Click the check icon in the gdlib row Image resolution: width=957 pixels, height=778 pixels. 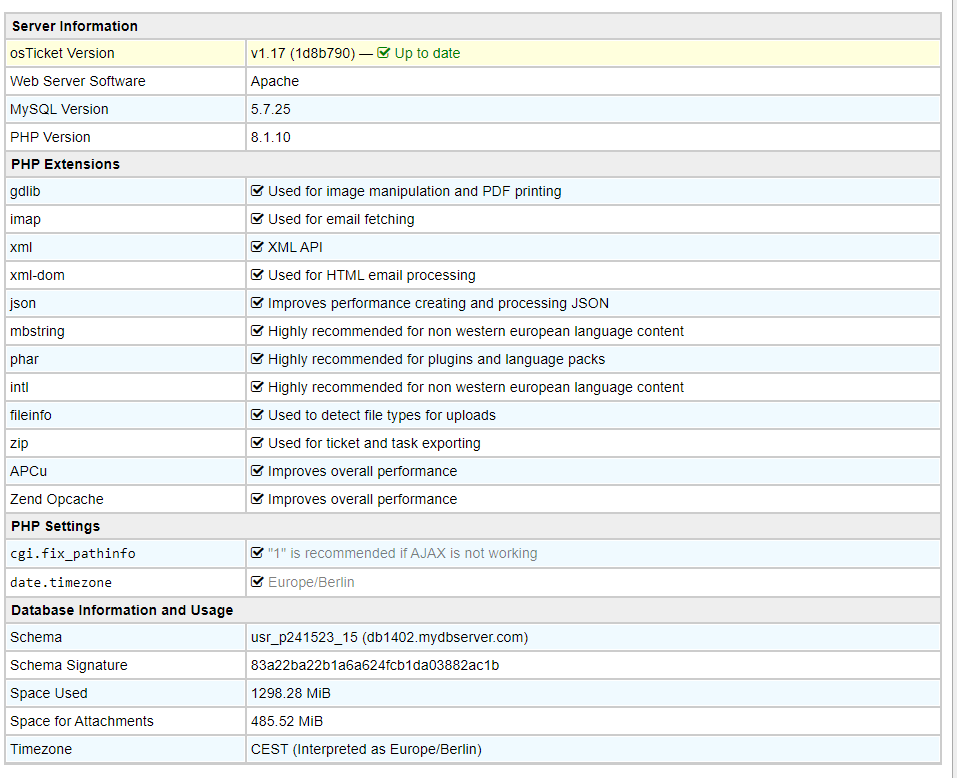[x=257, y=191]
